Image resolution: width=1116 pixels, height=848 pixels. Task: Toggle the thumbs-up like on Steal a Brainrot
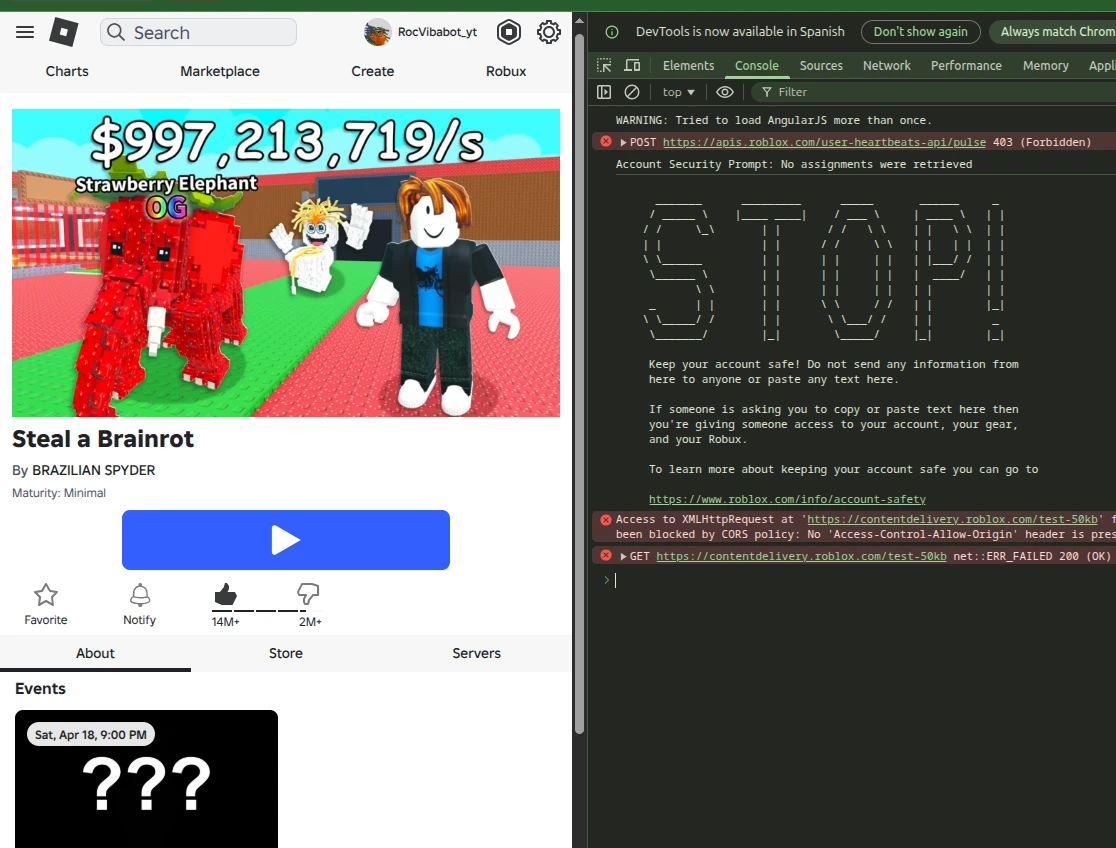click(x=225, y=594)
